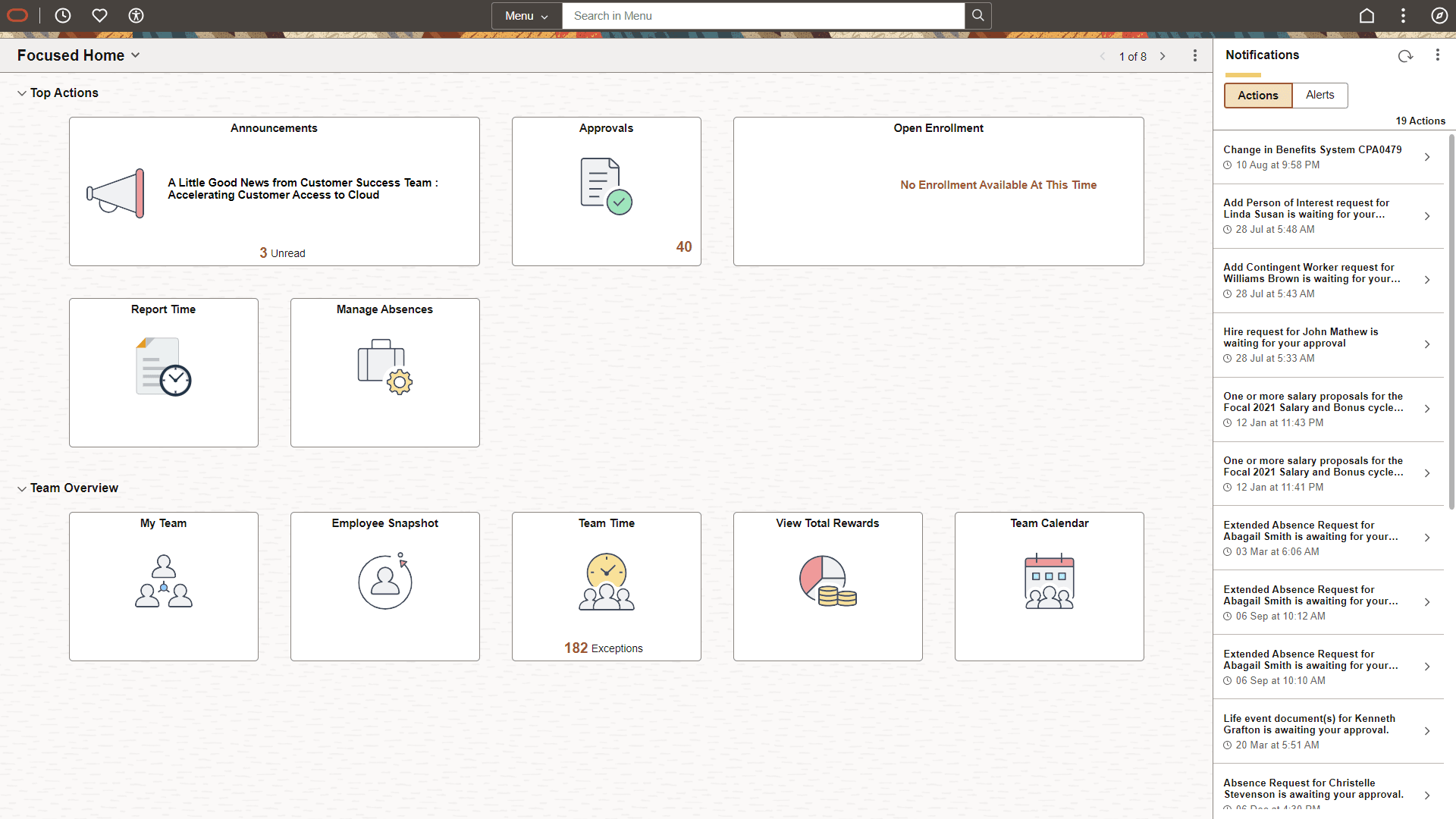Refresh notifications using the reload icon
The height and width of the screenshot is (819, 1456).
(x=1405, y=55)
